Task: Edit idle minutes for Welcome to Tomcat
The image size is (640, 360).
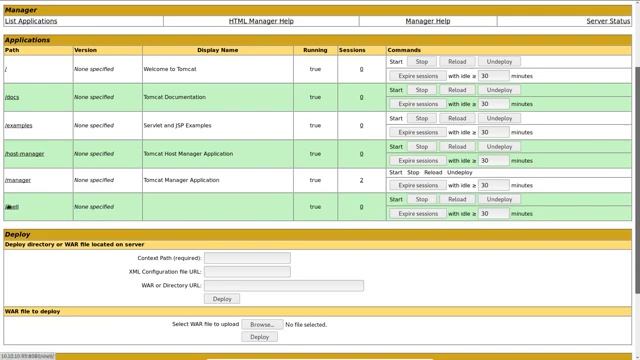Action: click(x=493, y=76)
